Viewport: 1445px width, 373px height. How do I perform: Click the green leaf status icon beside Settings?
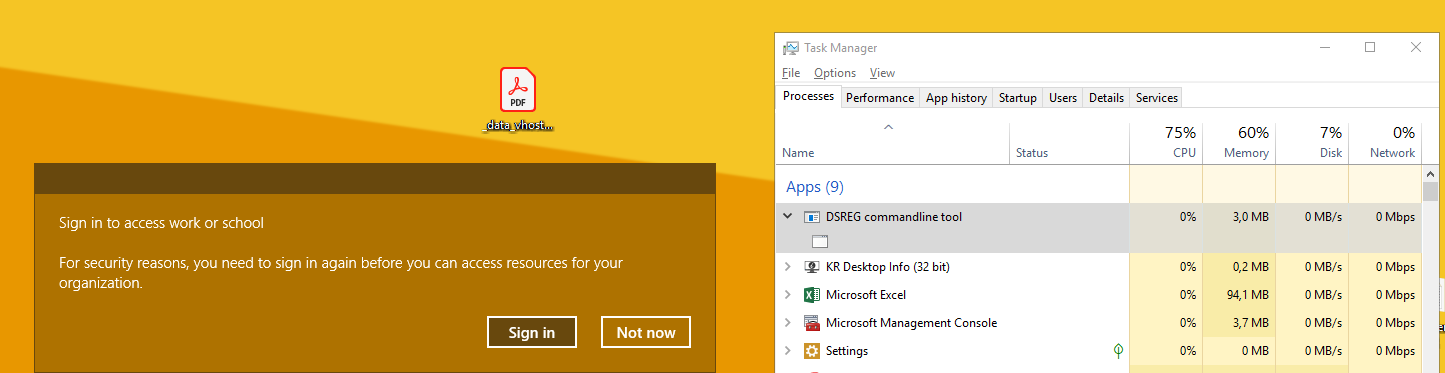(x=1119, y=351)
